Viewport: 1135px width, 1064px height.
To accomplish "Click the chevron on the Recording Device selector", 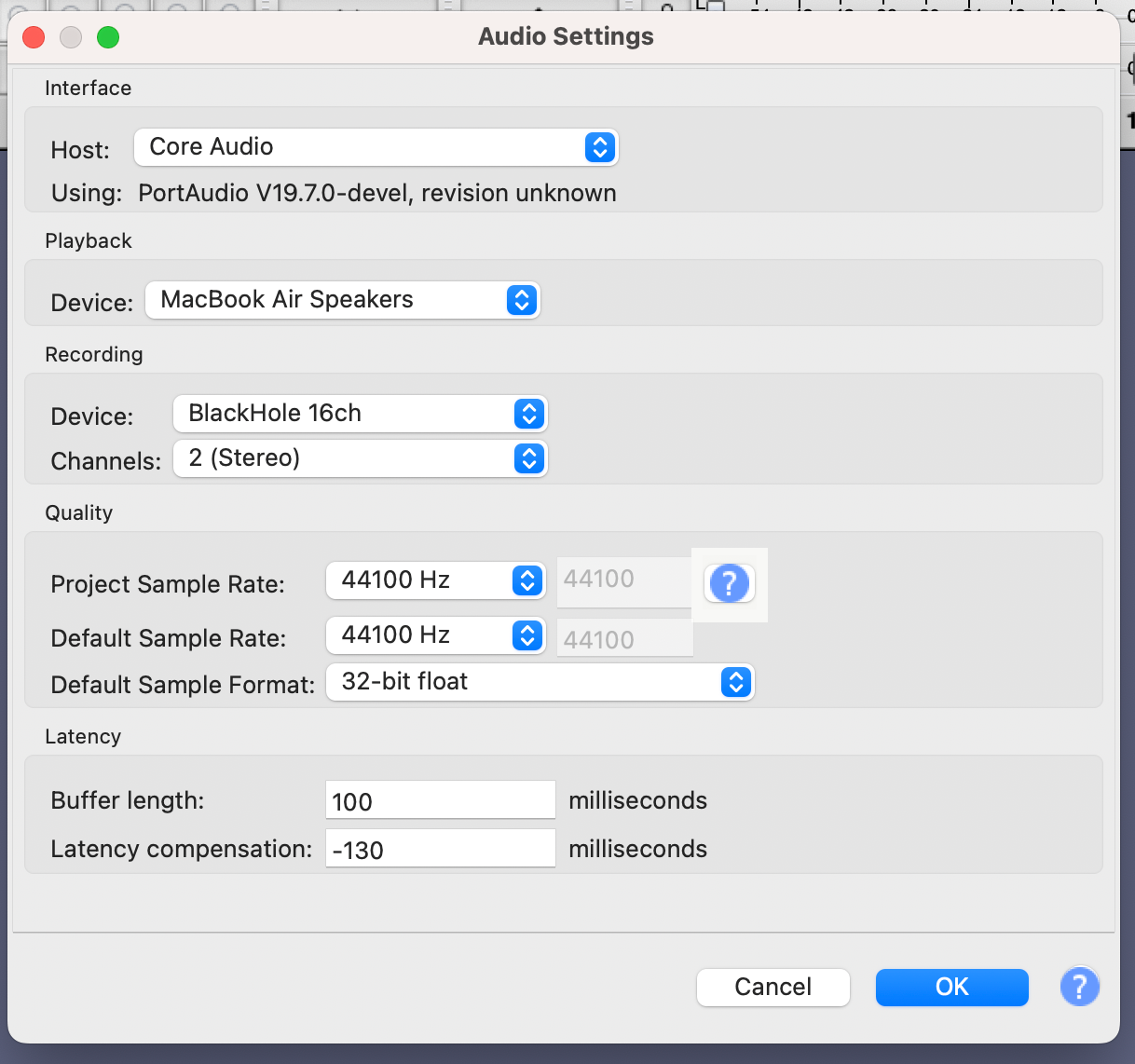I will (528, 413).
